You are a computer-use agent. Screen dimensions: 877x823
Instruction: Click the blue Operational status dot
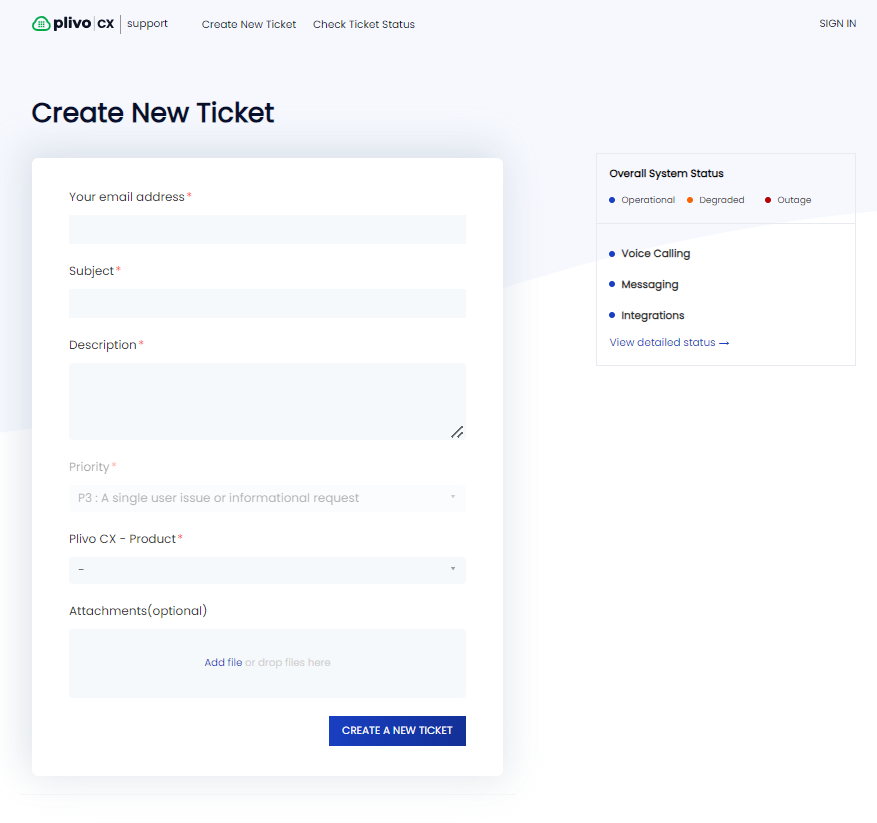[x=612, y=200]
